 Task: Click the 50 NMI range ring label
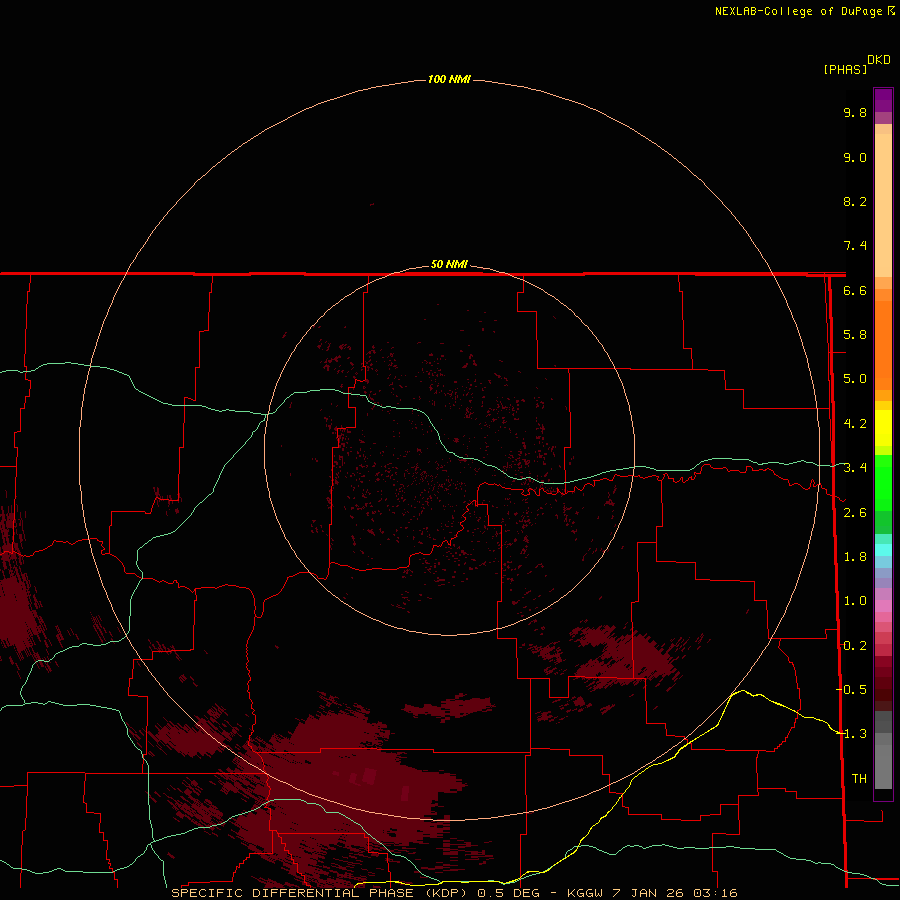pyautogui.click(x=449, y=264)
